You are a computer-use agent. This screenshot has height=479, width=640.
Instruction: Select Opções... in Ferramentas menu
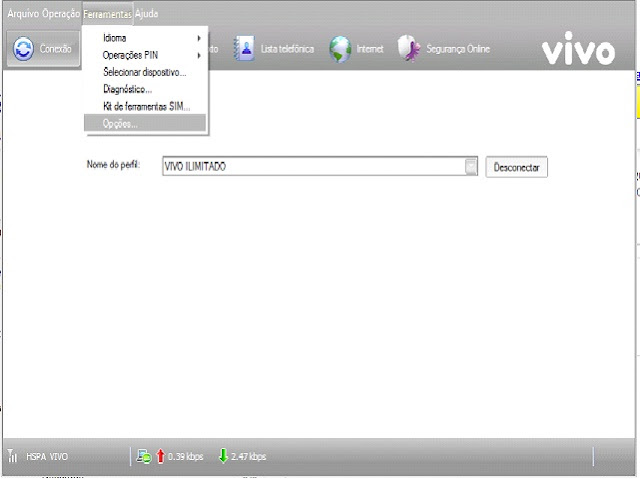point(145,123)
